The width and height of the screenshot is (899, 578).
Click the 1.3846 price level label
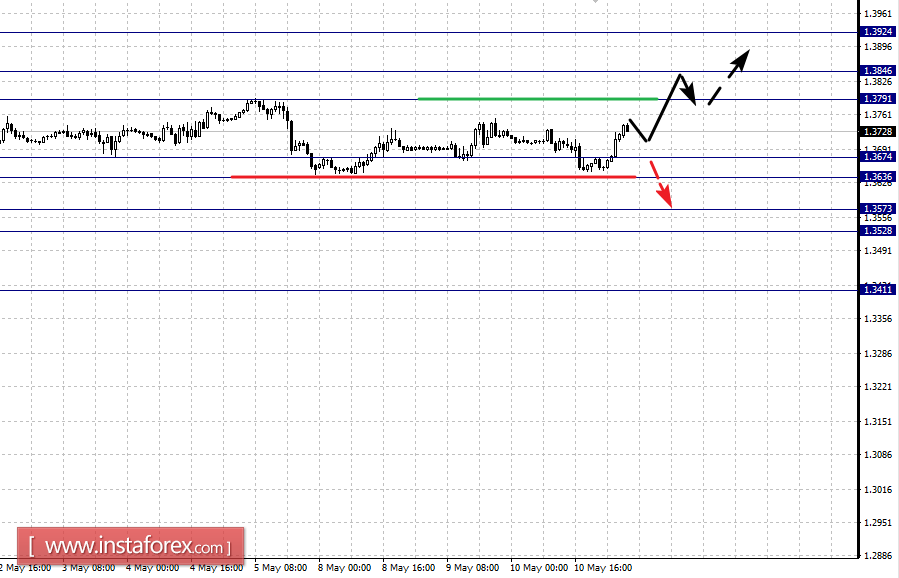coord(877,71)
